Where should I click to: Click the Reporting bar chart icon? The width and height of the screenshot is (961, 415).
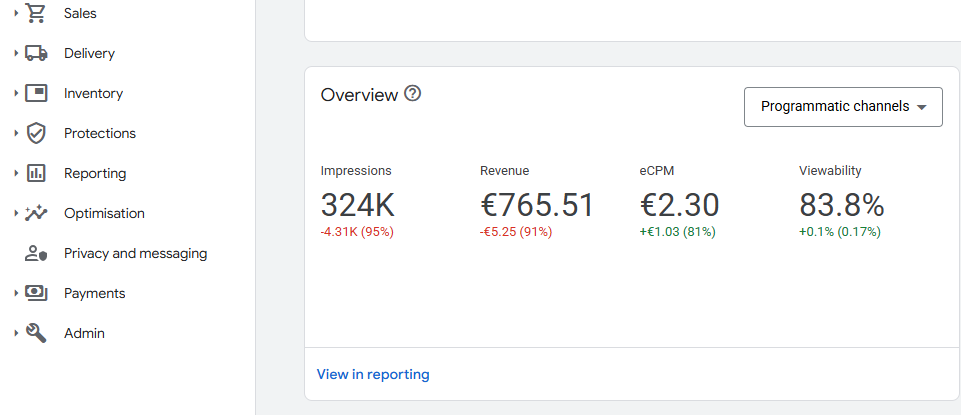pyautogui.click(x=36, y=173)
